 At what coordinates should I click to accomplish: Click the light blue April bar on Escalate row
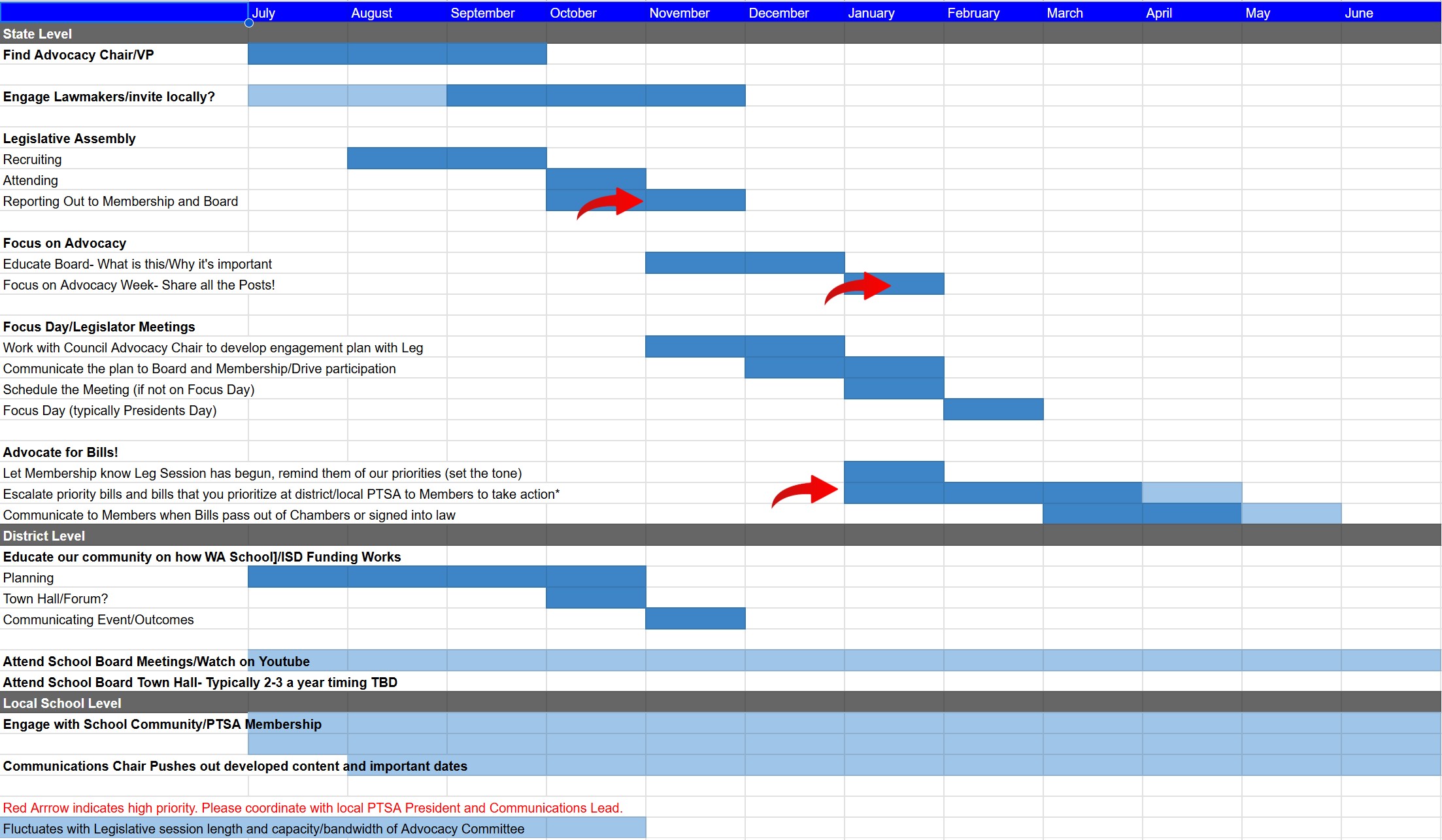1192,493
